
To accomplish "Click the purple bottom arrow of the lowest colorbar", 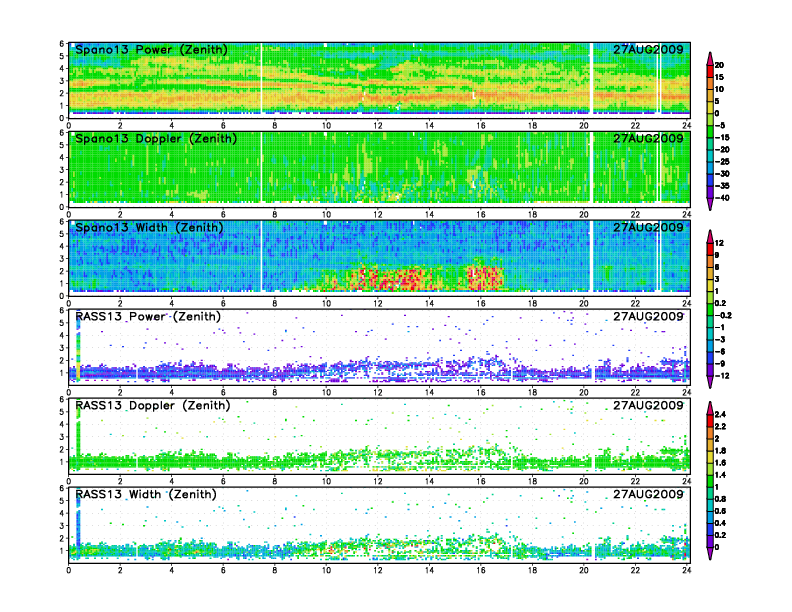I will (x=710, y=551).
